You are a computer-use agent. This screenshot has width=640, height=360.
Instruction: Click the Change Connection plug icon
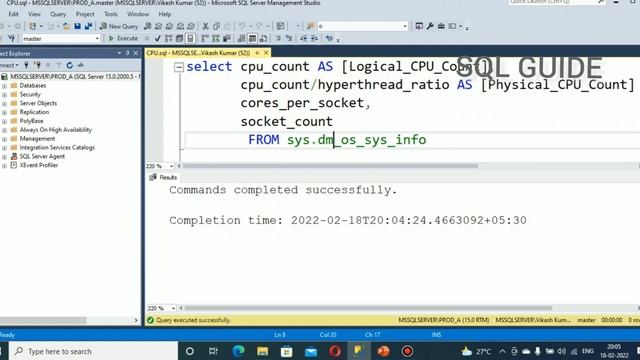[x=11, y=38]
